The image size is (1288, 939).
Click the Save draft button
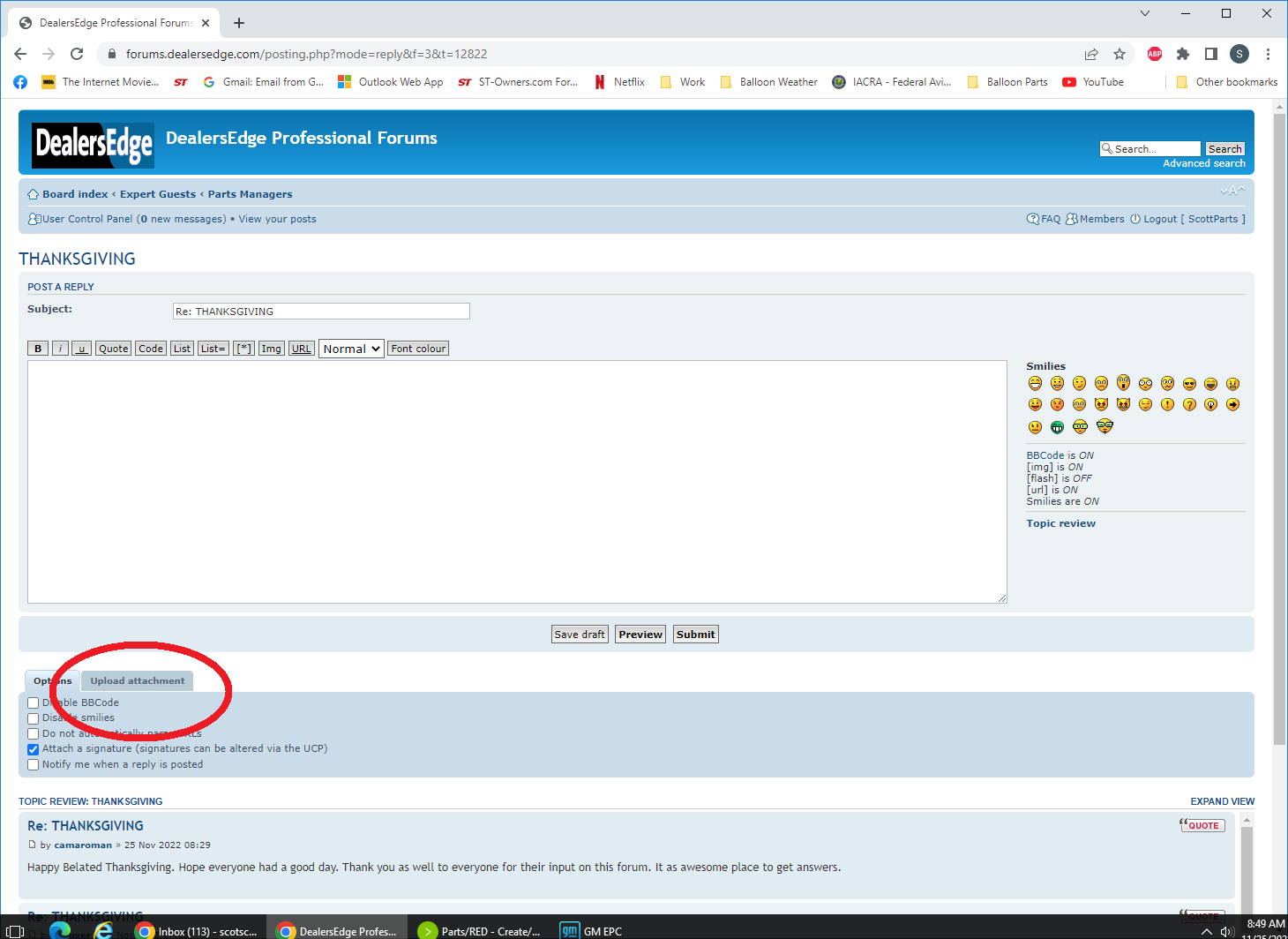coord(580,635)
